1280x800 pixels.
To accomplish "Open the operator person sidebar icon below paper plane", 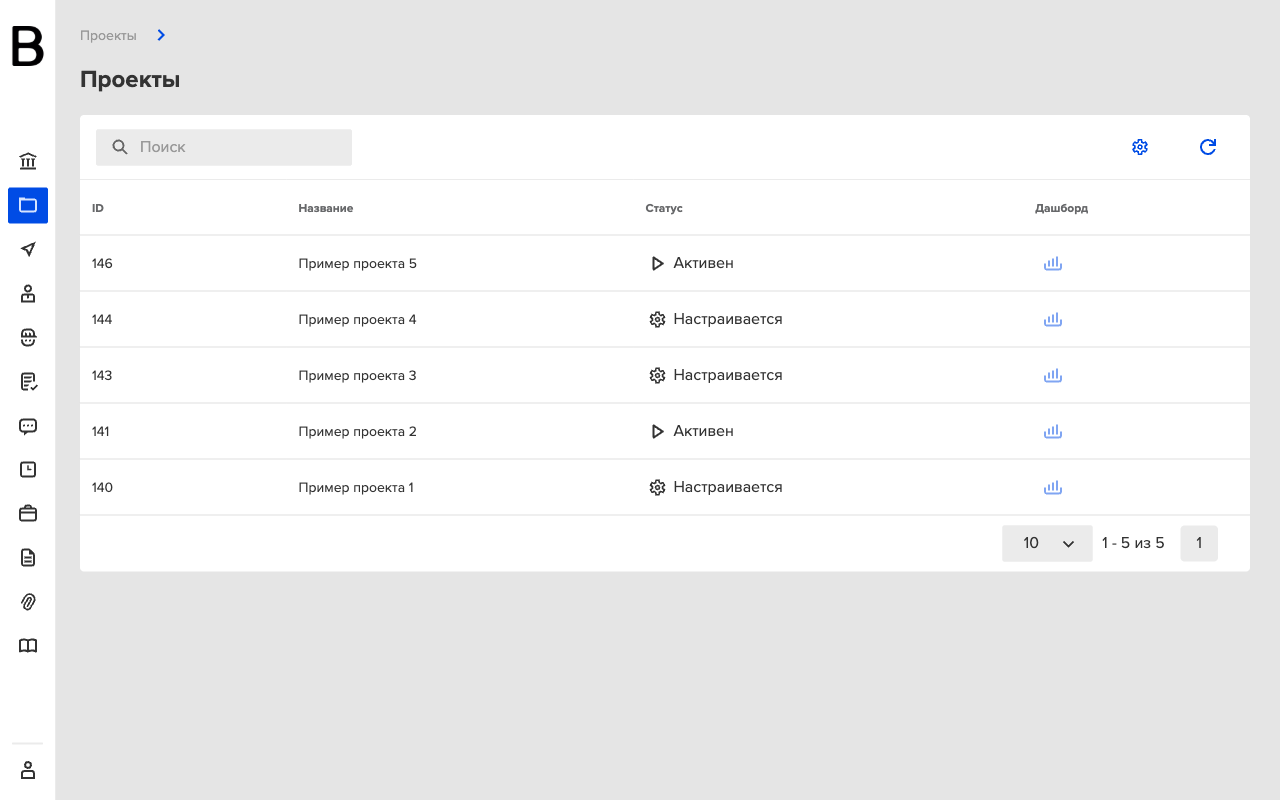I will [x=28, y=293].
